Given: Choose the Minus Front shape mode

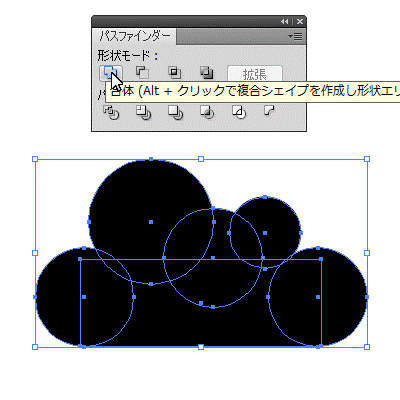Looking at the screenshot, I should [142, 72].
